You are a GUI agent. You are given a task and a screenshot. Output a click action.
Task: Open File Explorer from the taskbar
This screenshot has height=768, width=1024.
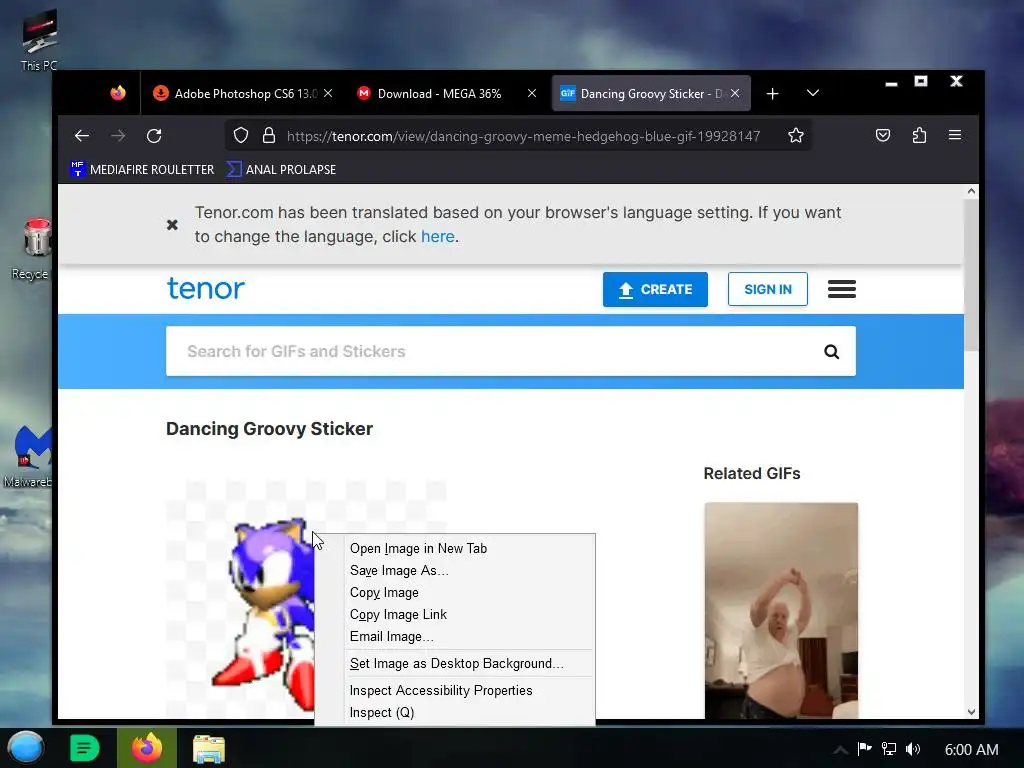click(209, 748)
